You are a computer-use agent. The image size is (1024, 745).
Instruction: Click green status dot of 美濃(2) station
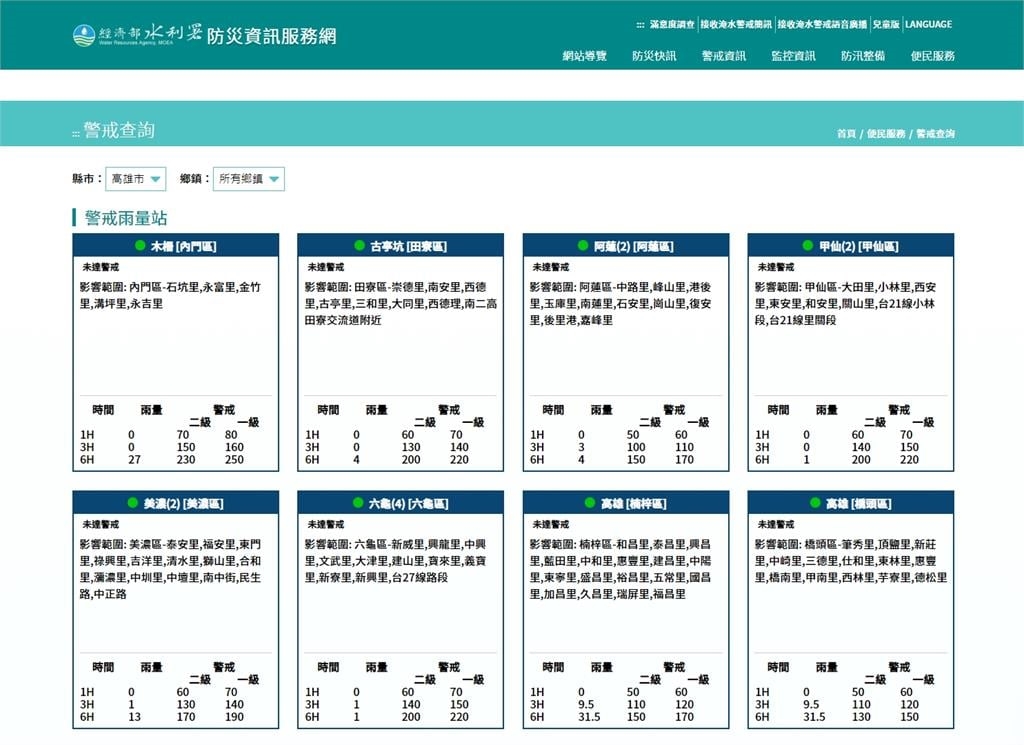tap(133, 503)
